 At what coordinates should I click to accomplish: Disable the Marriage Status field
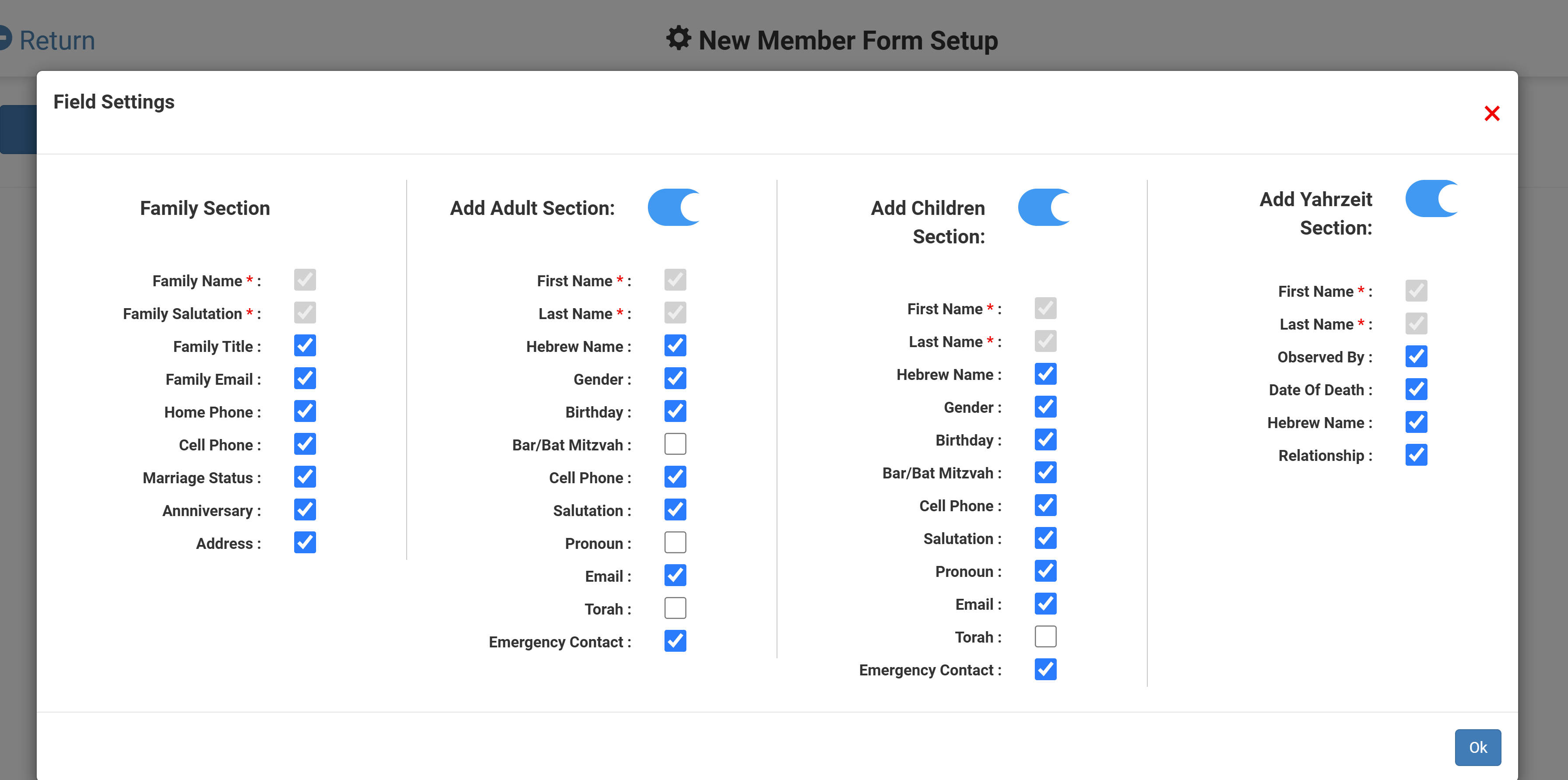click(x=305, y=477)
